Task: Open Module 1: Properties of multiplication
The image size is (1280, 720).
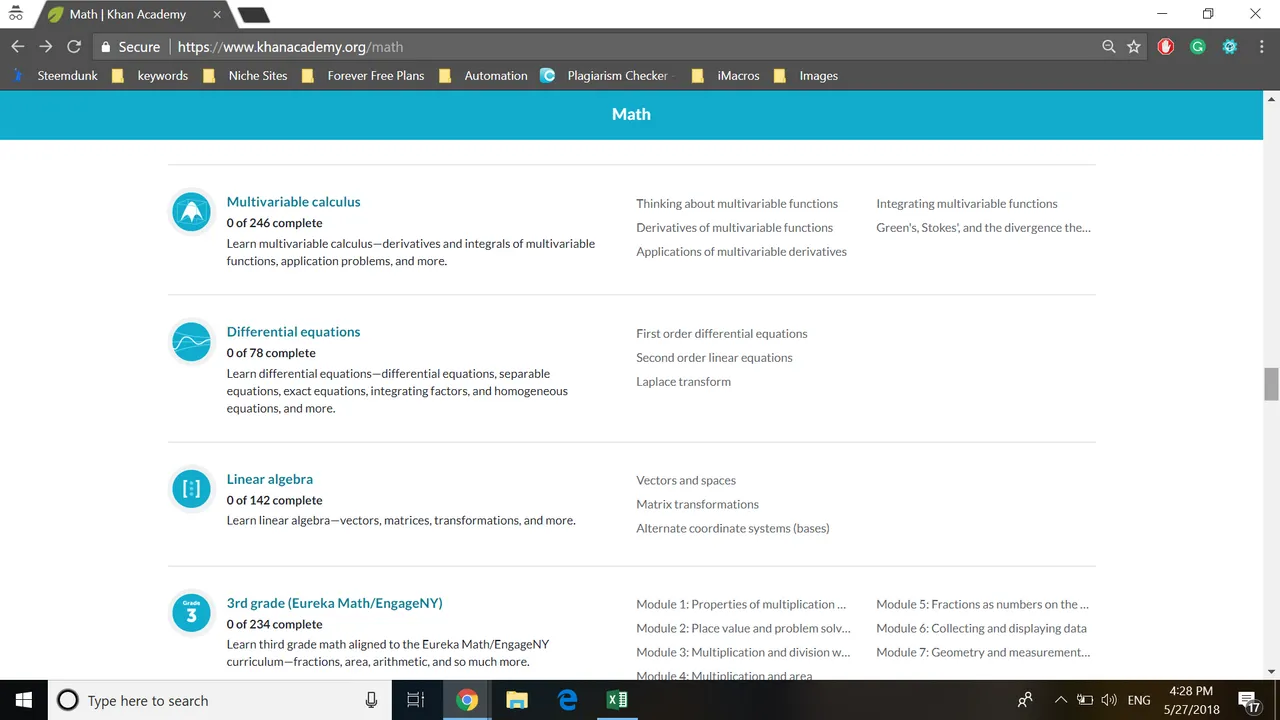Action: [741, 604]
